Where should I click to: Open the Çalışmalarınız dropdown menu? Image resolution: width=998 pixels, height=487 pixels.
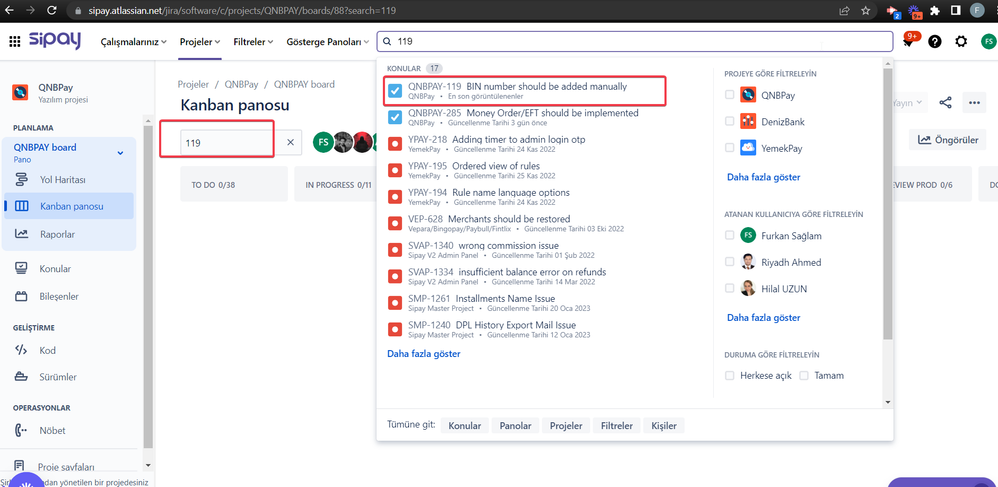[134, 42]
